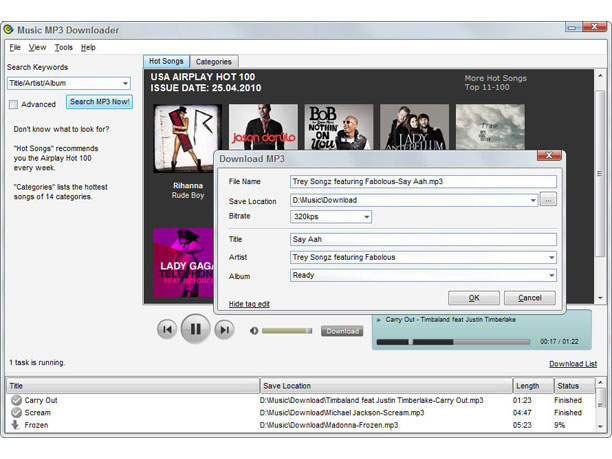The width and height of the screenshot is (612, 459).
Task: Select the B.o.B Nothin' On You cover
Action: point(339,127)
